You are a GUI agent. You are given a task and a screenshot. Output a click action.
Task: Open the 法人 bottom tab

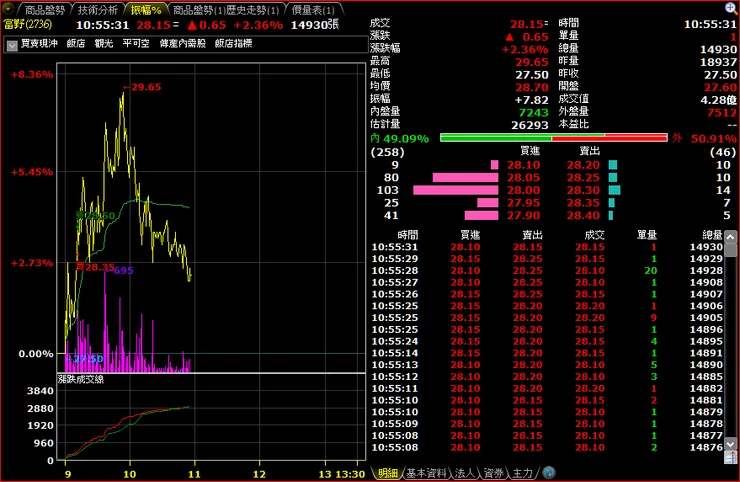[x=464, y=473]
